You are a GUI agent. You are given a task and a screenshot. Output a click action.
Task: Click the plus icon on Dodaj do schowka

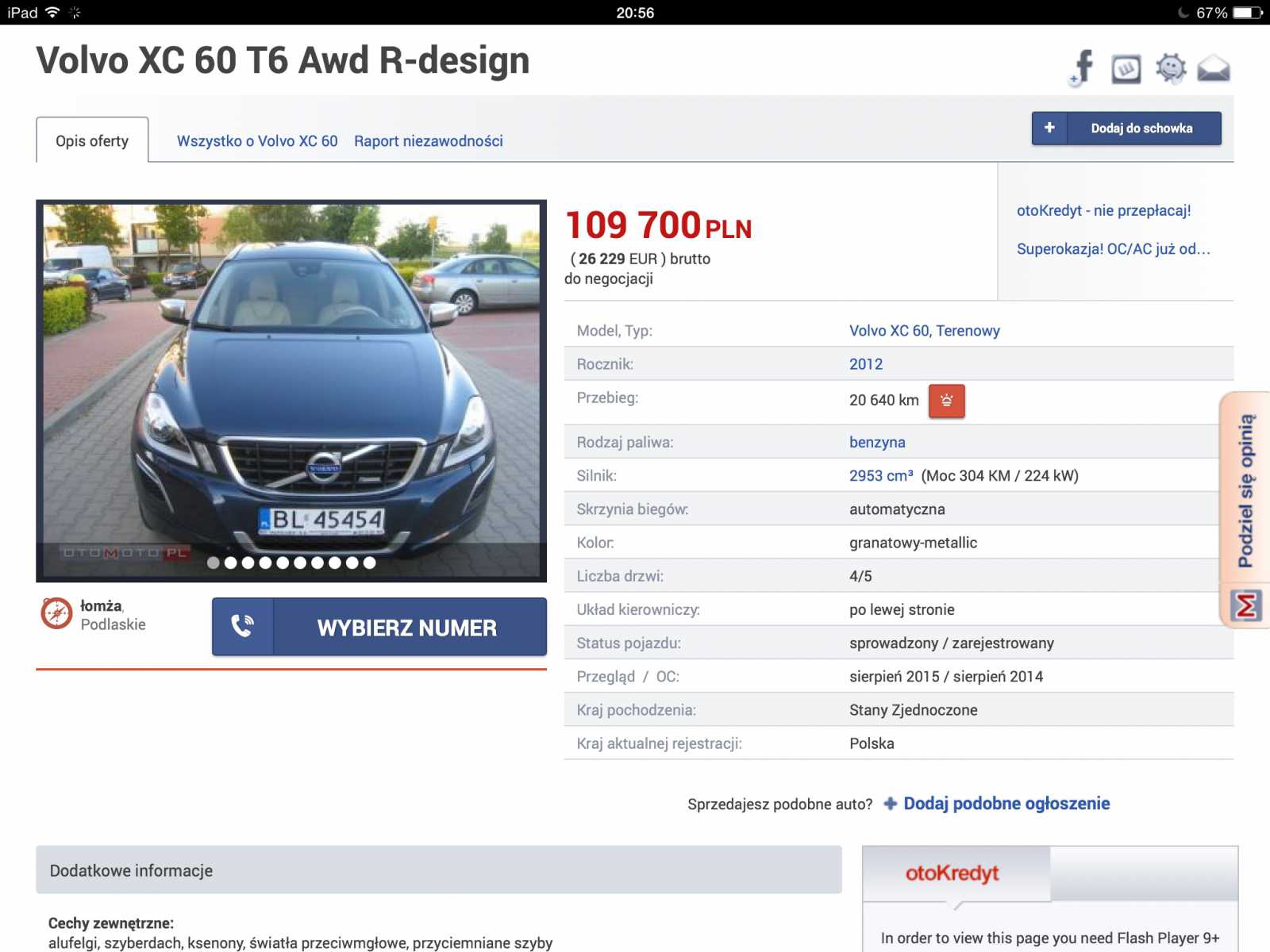1049,128
